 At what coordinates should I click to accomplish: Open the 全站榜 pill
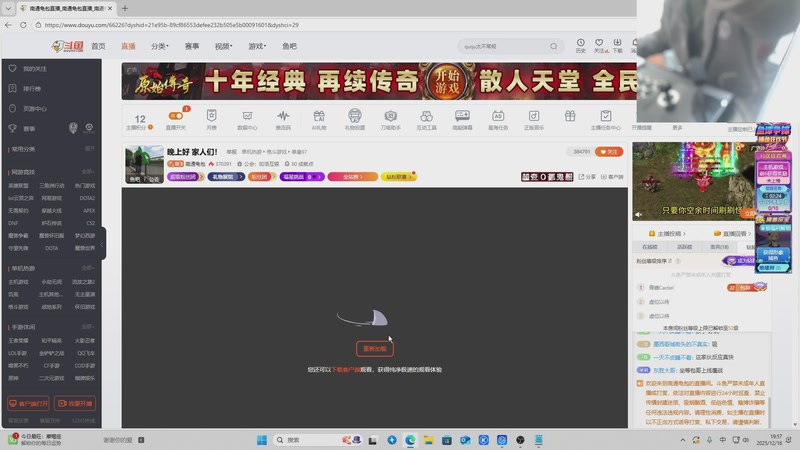coord(353,177)
